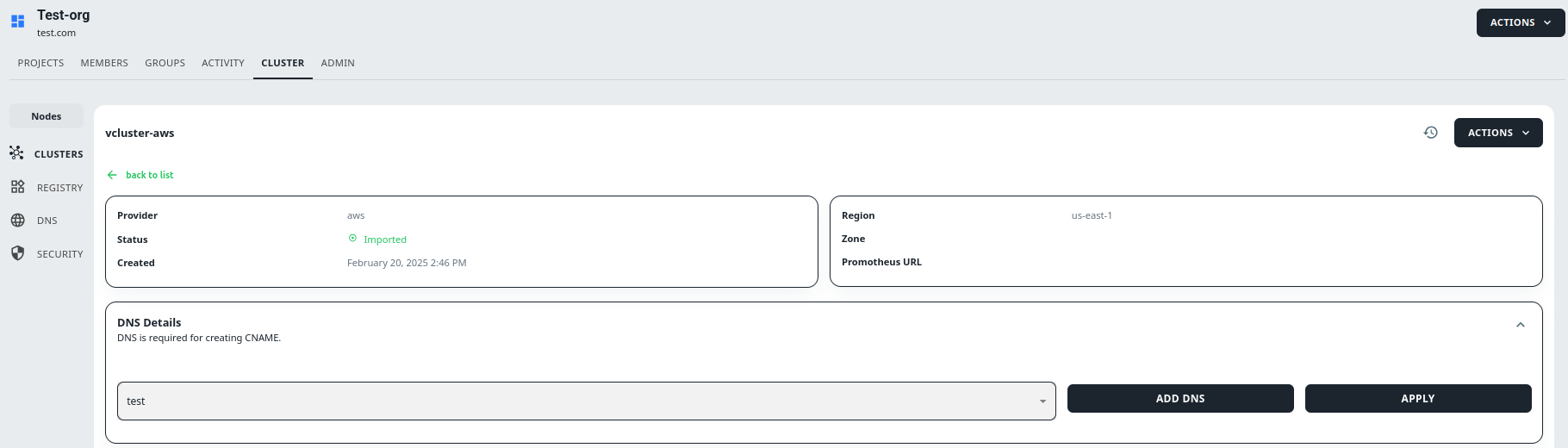Open the vcluster-aws ACTIONS dropdown
The image size is (1568, 448).
click(1498, 133)
